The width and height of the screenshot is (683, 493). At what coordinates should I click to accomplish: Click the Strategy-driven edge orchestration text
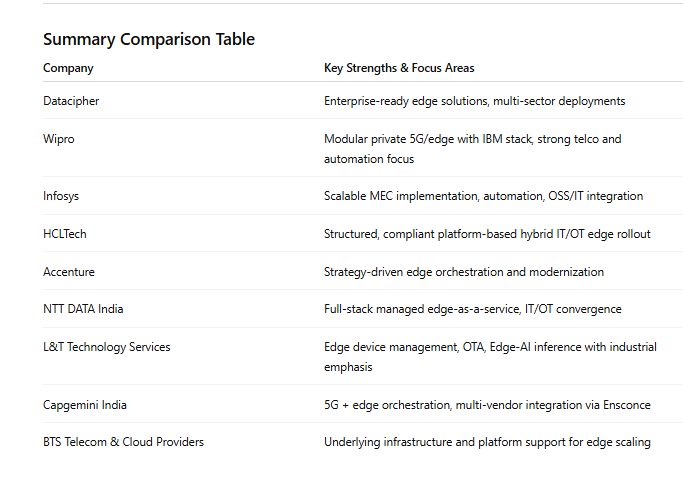(x=464, y=272)
